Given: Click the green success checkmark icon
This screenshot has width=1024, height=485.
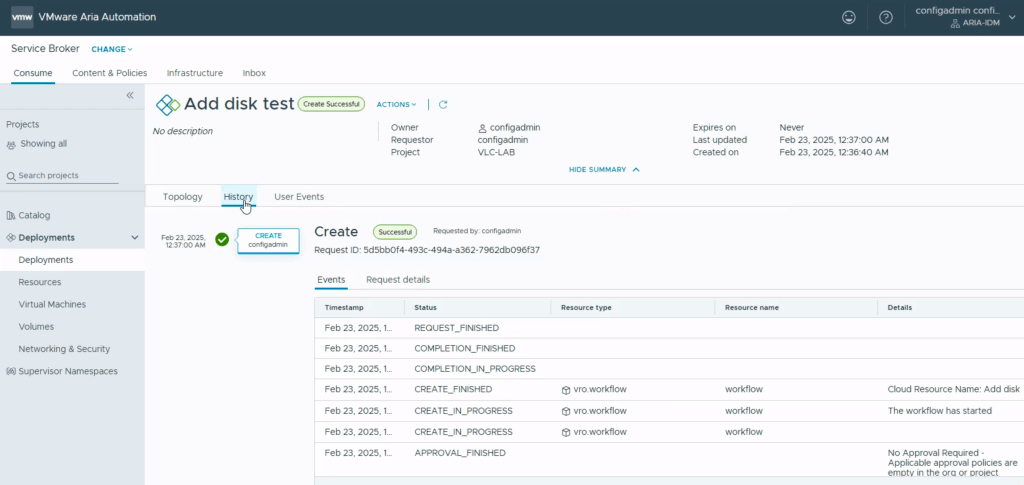Looking at the screenshot, I should [222, 239].
